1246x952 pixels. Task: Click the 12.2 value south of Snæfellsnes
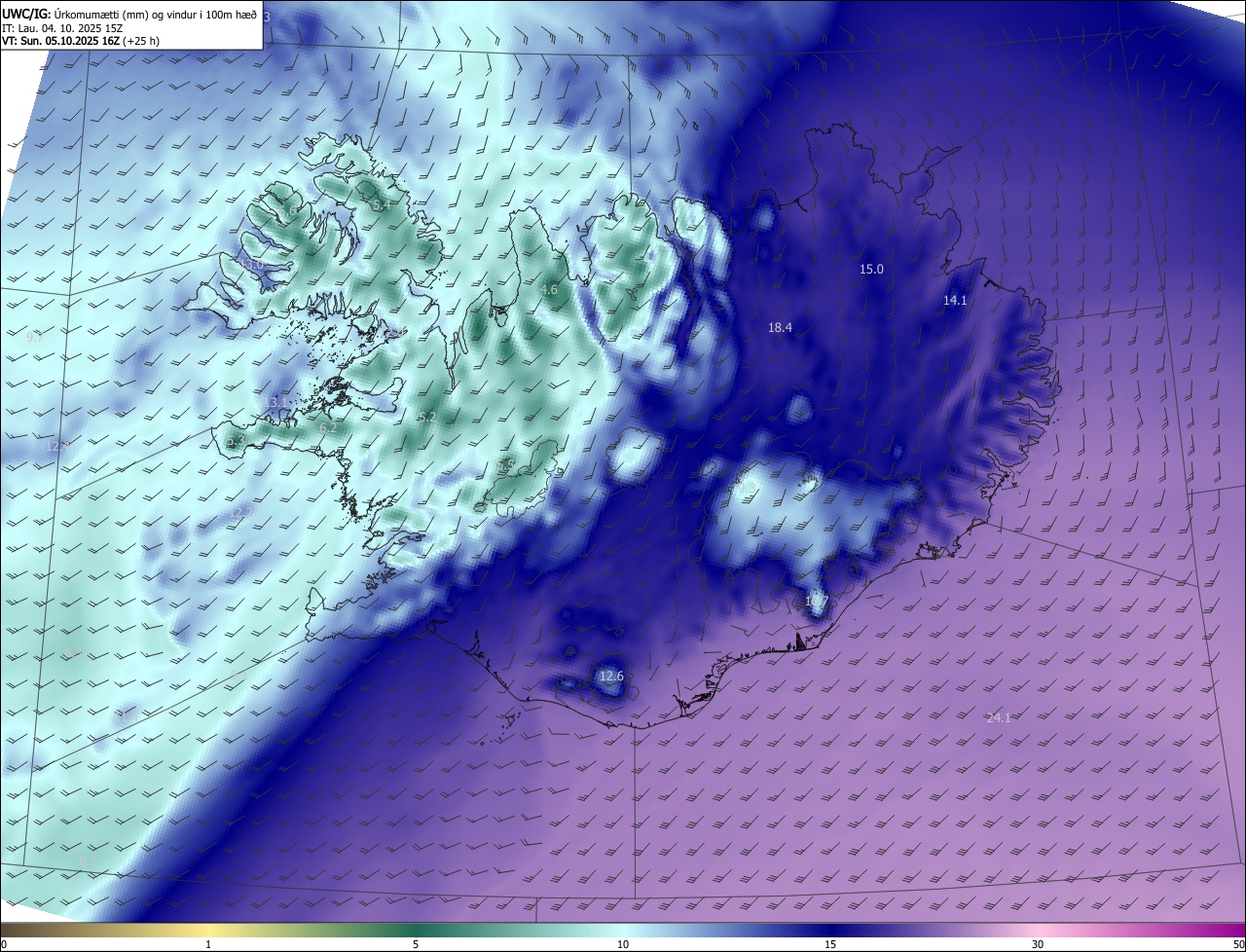pos(239,512)
